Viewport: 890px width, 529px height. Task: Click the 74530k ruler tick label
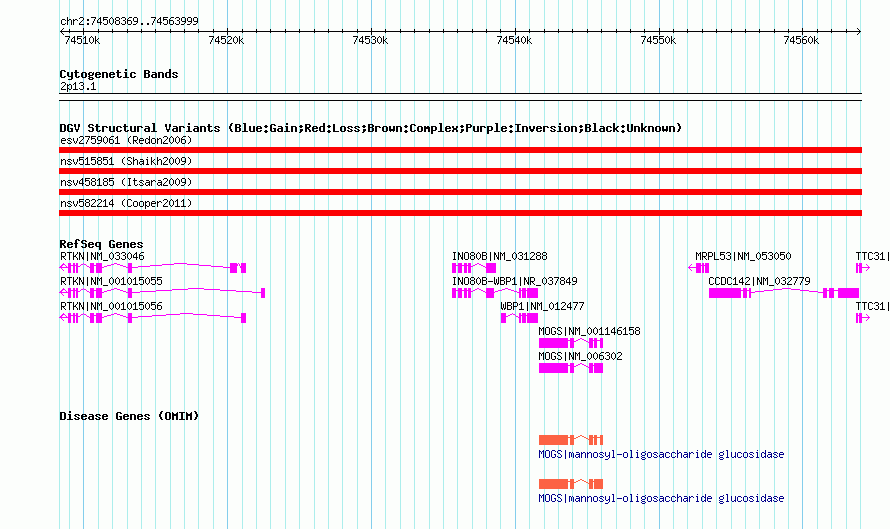pyautogui.click(x=370, y=40)
